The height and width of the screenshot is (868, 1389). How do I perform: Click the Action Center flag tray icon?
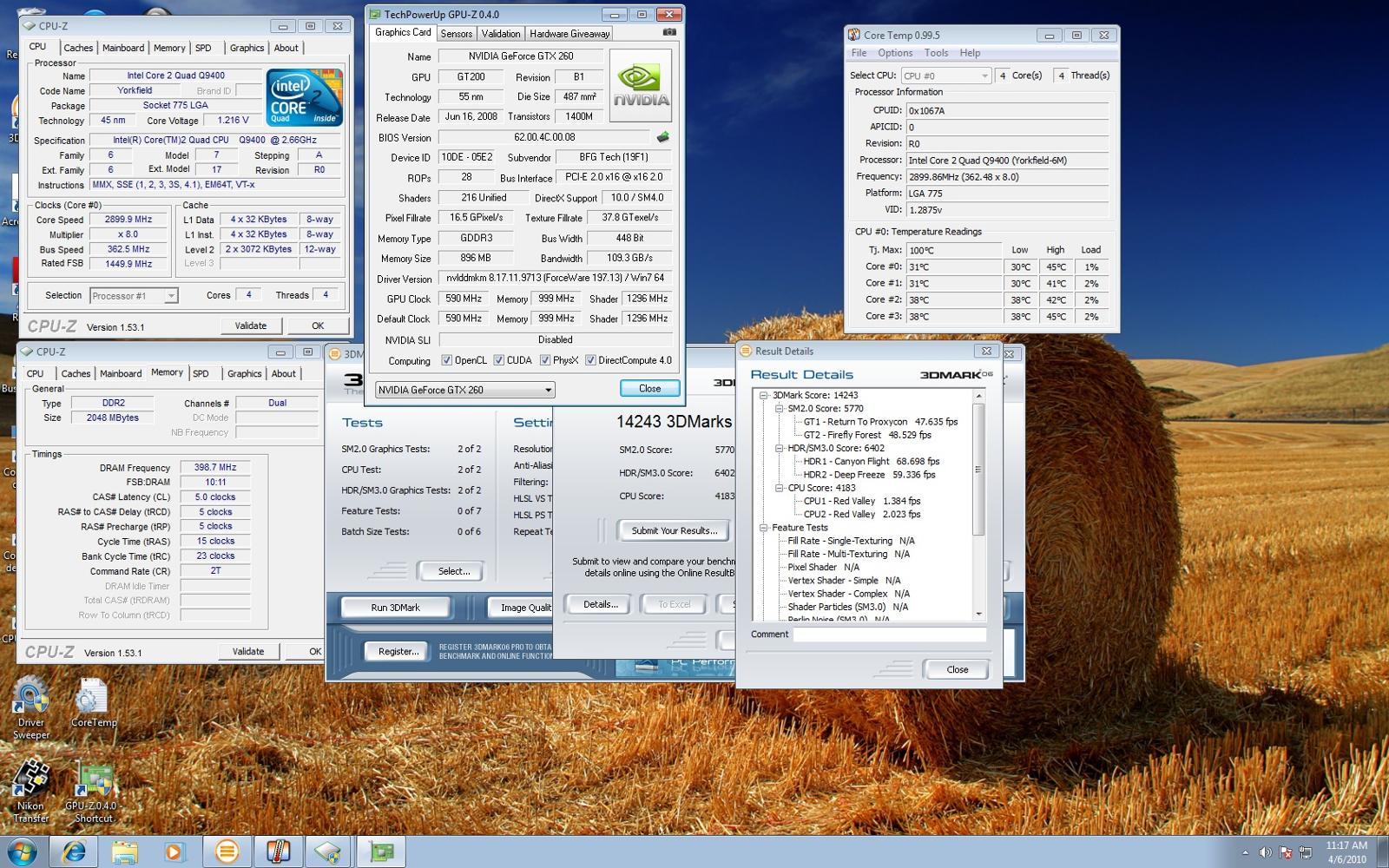(x=1286, y=852)
